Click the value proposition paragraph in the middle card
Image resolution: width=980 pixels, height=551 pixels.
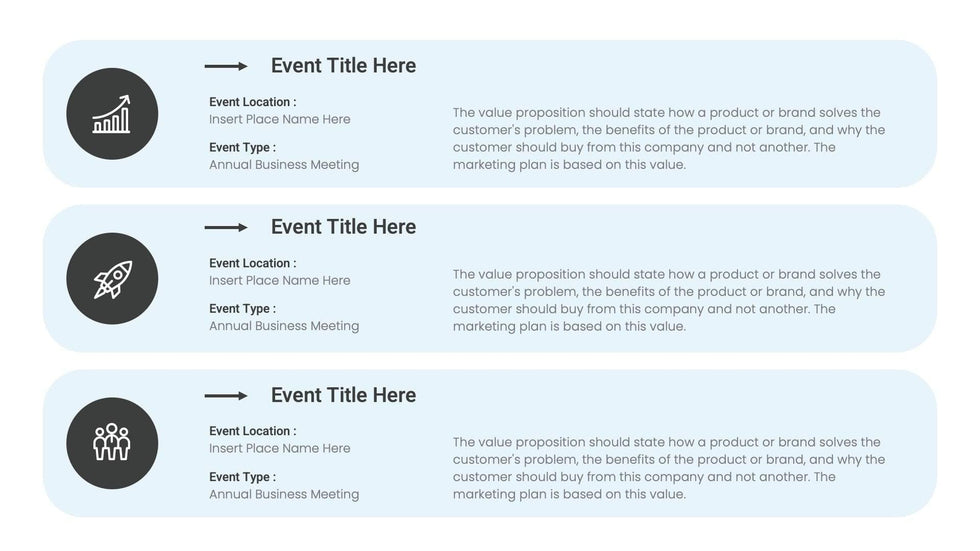[668, 300]
